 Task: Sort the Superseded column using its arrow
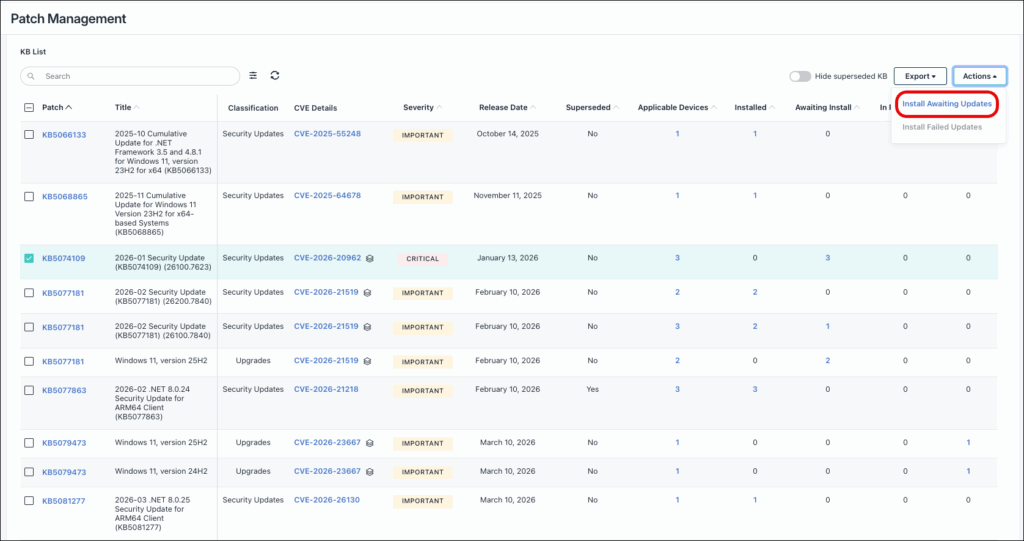(x=617, y=107)
